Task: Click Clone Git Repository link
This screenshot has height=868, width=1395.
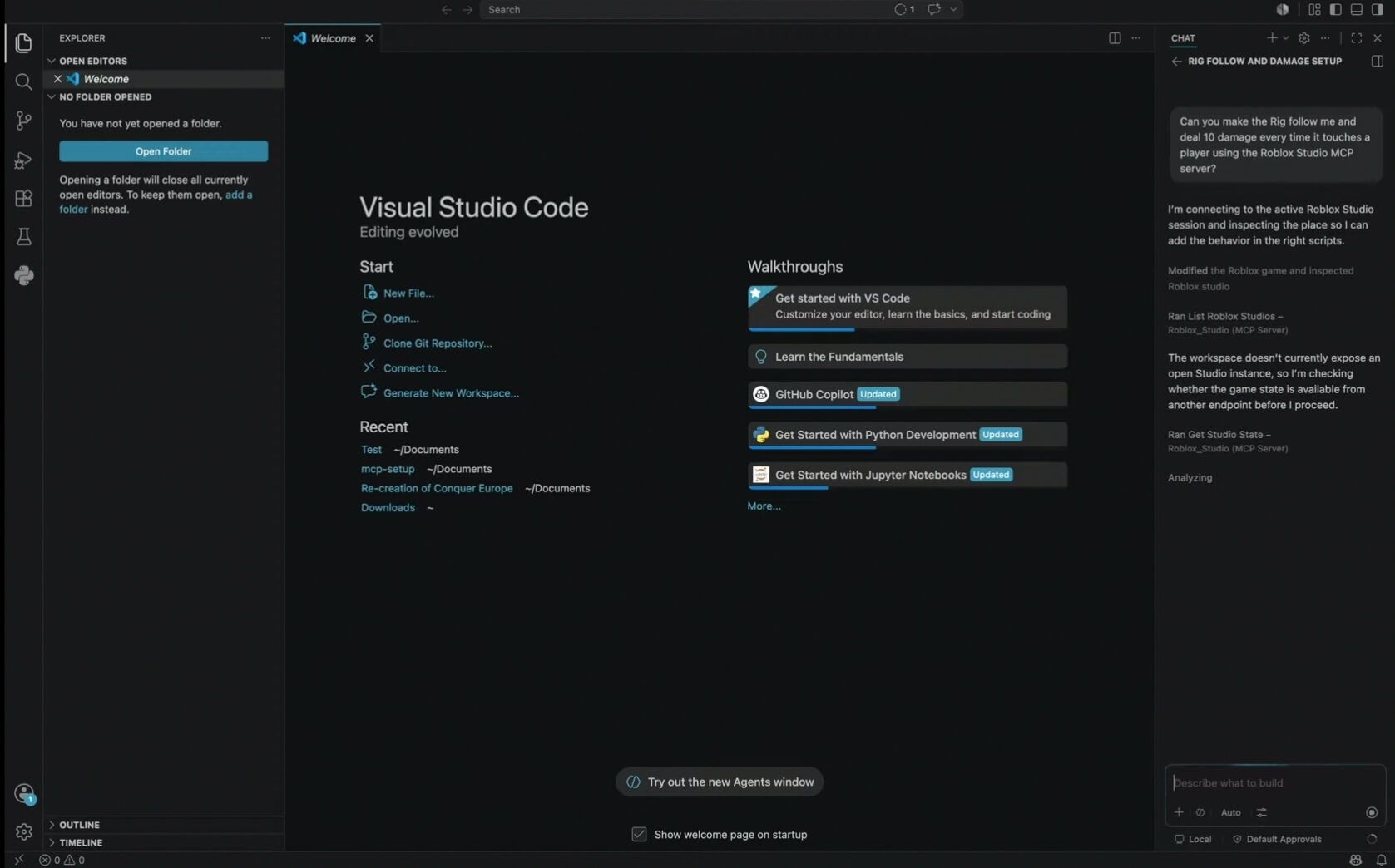Action: click(x=438, y=343)
